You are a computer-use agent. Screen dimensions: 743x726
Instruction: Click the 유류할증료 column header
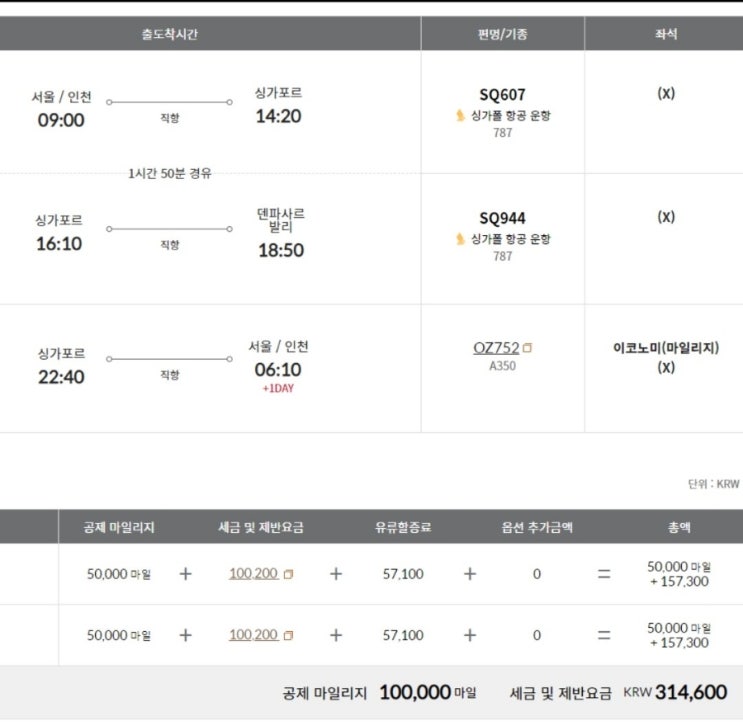403,527
